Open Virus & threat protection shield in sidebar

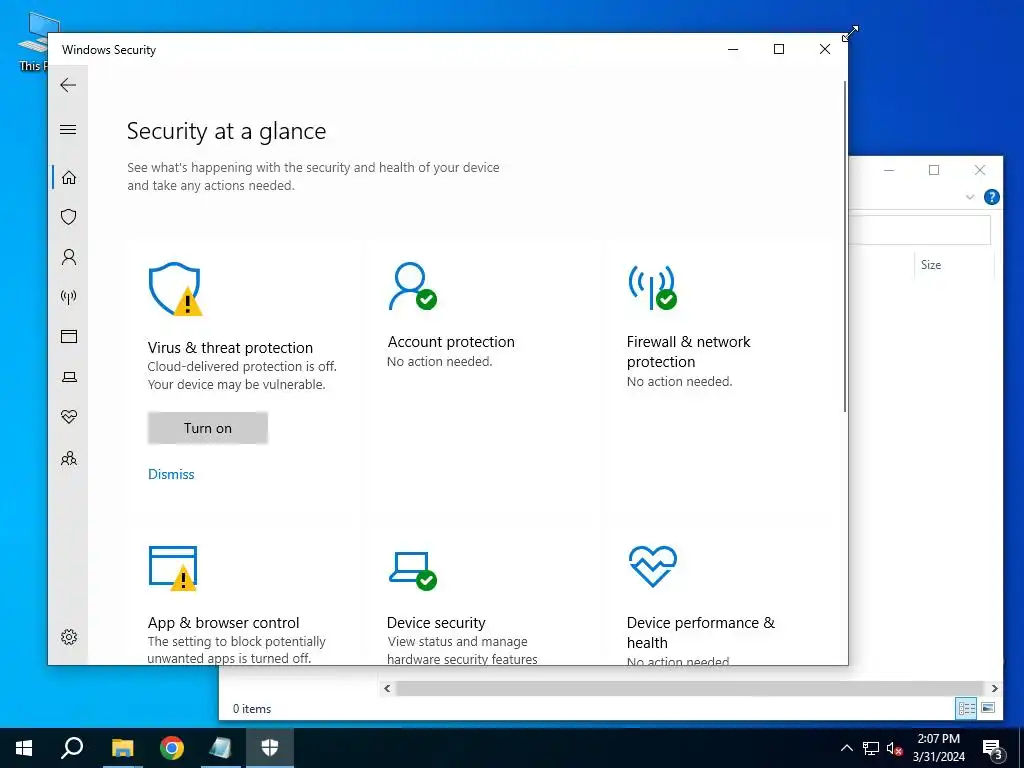[x=69, y=217]
